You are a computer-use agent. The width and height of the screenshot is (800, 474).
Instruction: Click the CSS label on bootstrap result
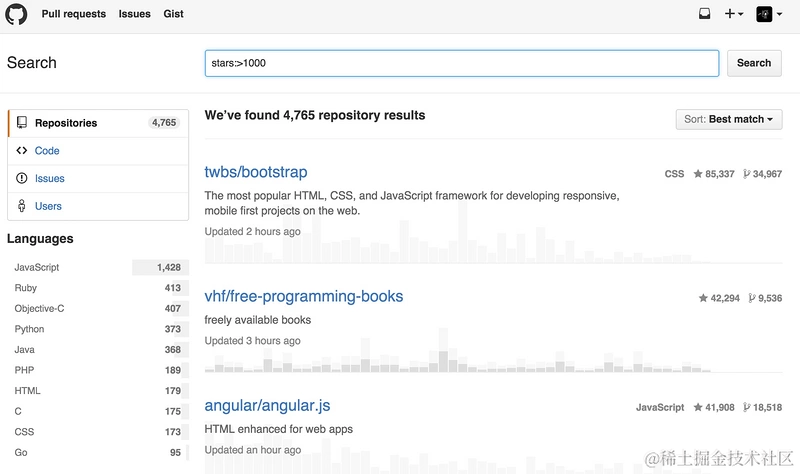[674, 174]
